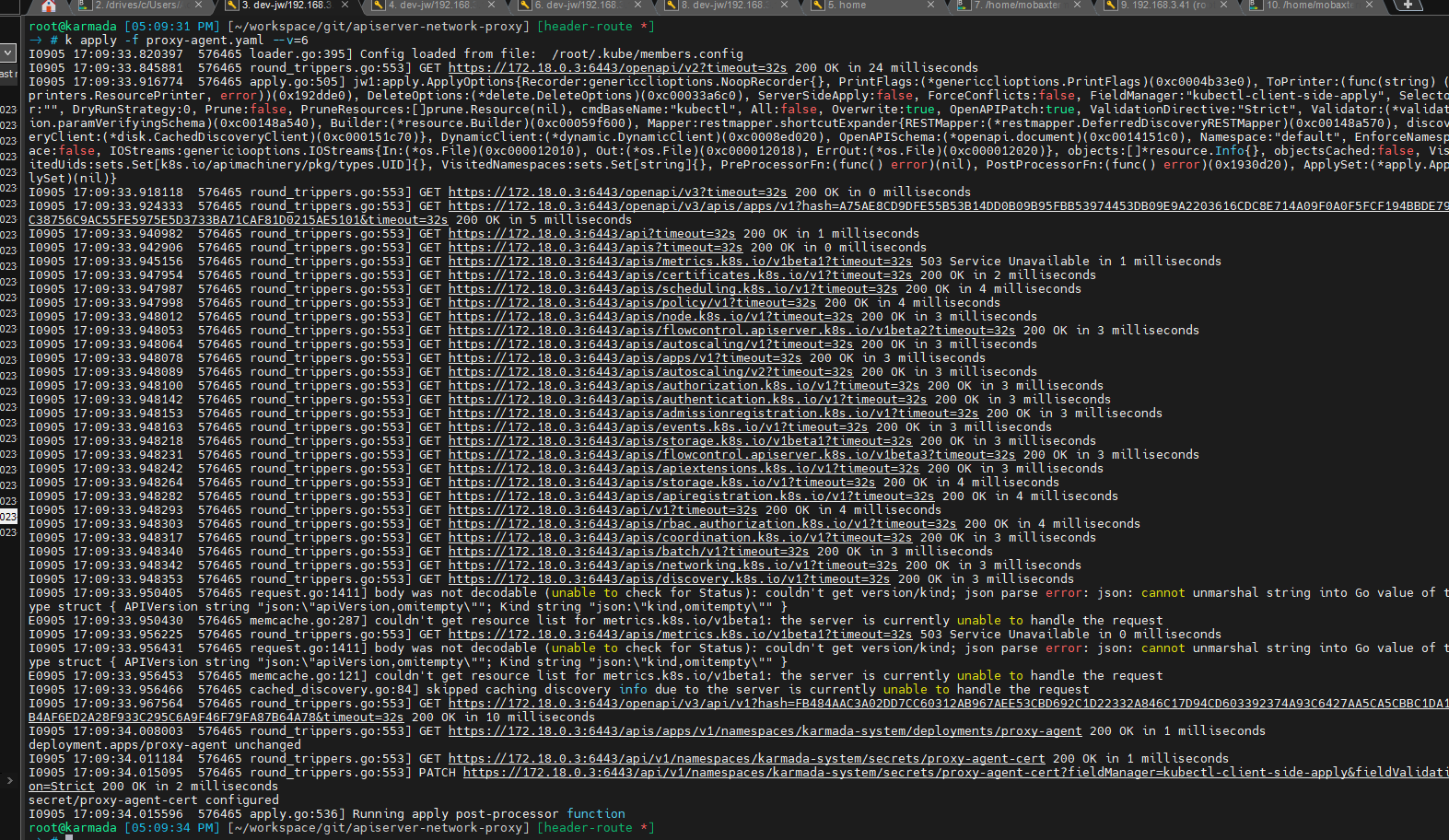Open the events.k8s.io/v1 URL
The height and width of the screenshot is (840, 1449).
point(658,426)
